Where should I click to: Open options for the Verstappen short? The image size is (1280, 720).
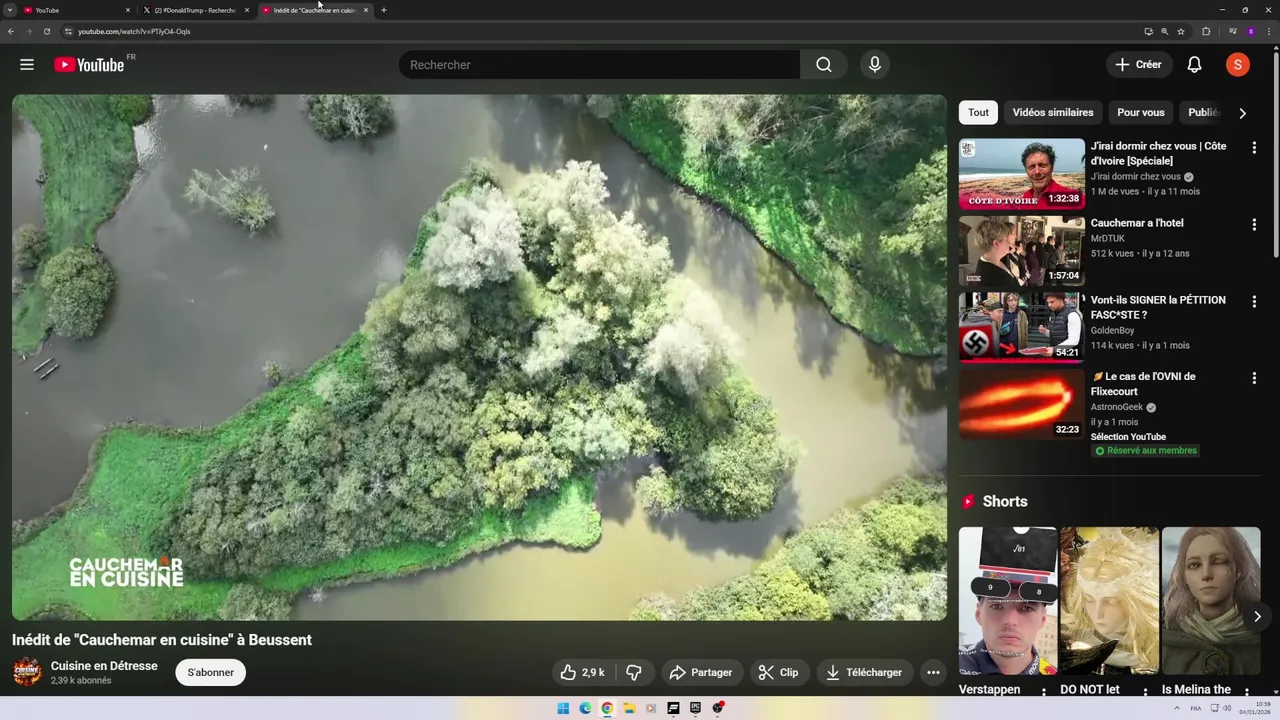point(1044,692)
